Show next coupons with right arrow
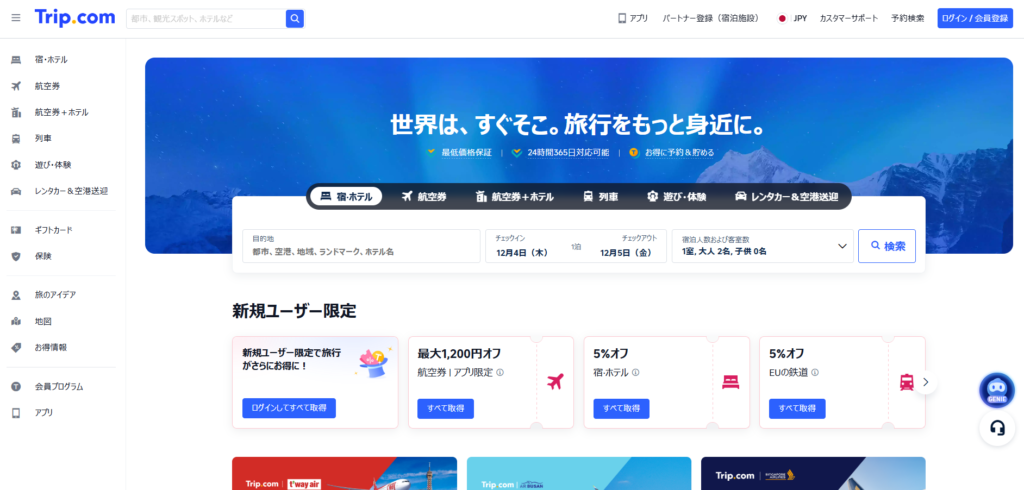Image resolution: width=1024 pixels, height=490 pixels. pyautogui.click(x=926, y=382)
